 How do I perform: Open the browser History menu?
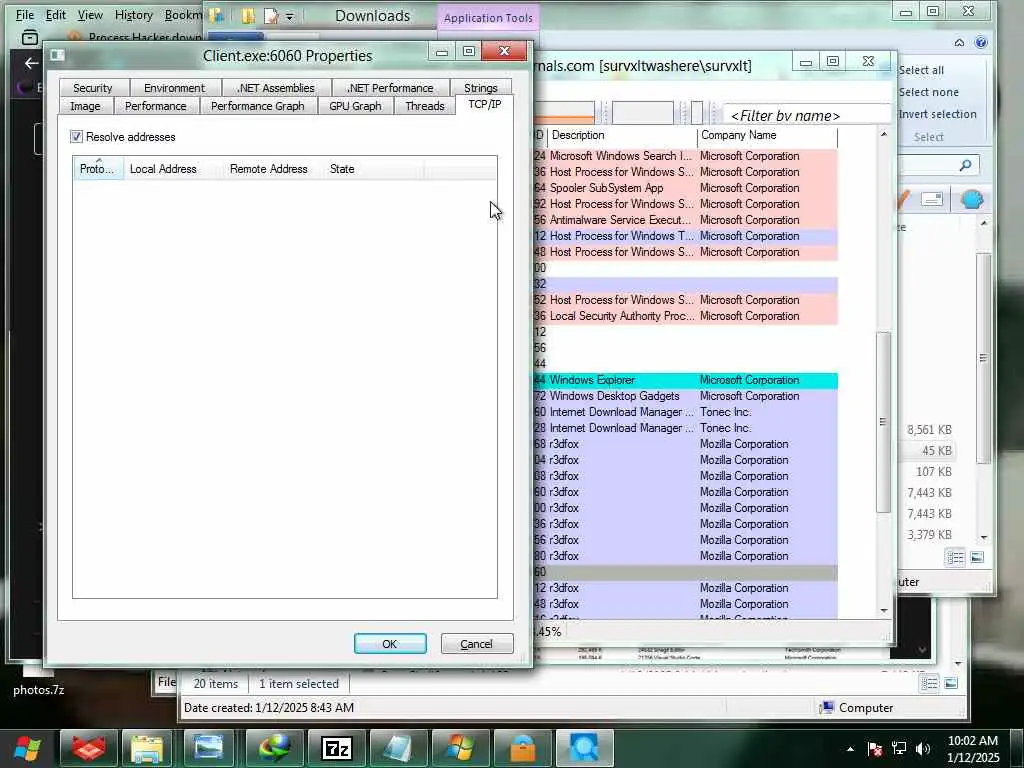pyautogui.click(x=133, y=14)
